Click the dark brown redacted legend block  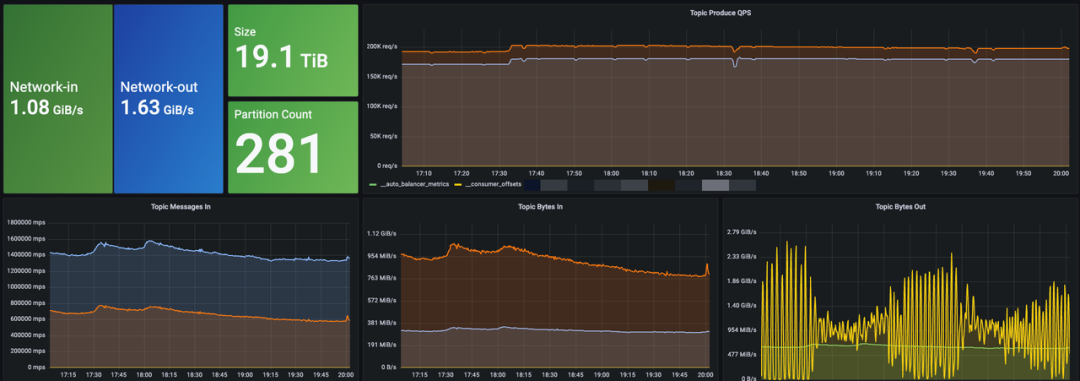pos(661,185)
